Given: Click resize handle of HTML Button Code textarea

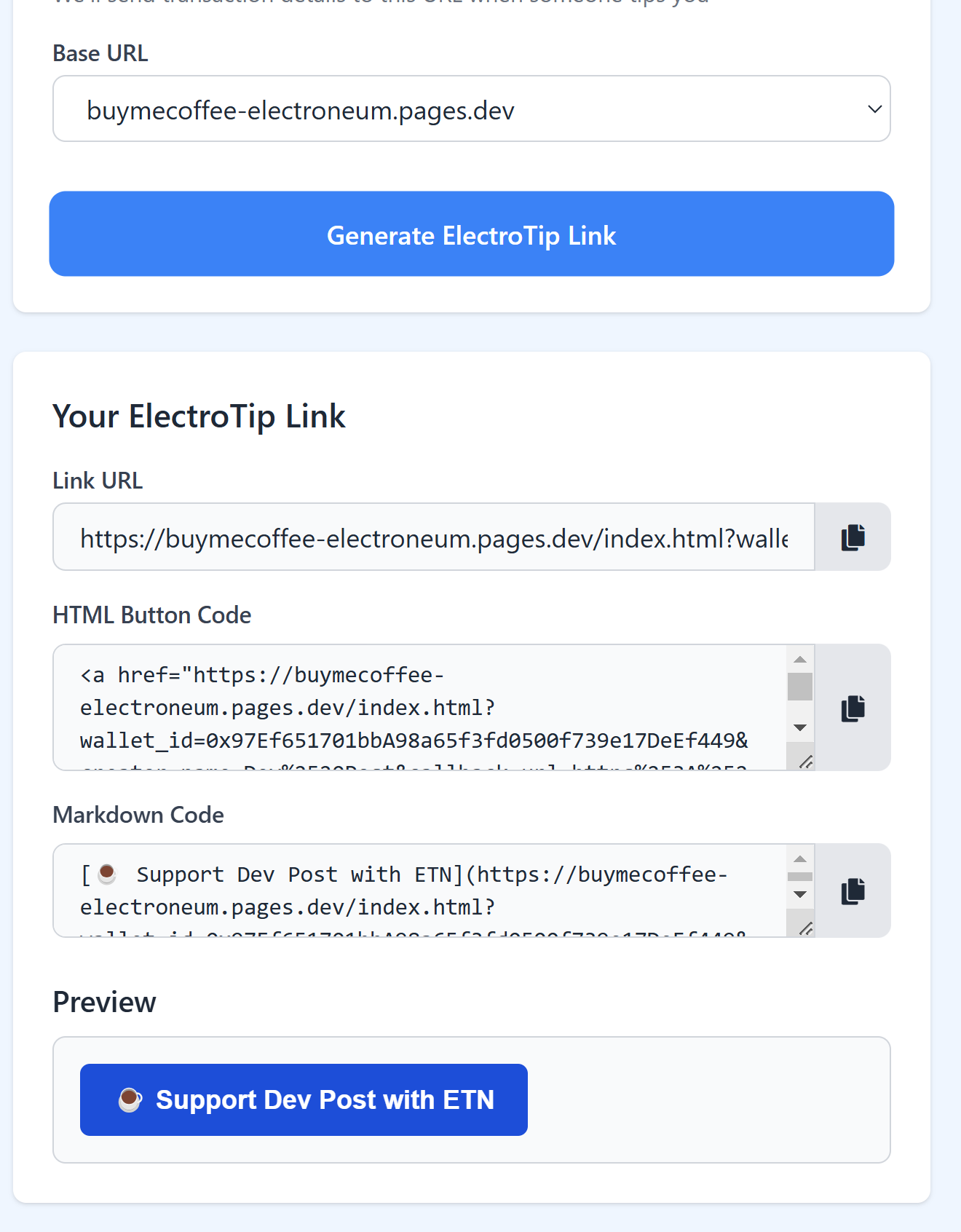Looking at the screenshot, I should pos(806,762).
